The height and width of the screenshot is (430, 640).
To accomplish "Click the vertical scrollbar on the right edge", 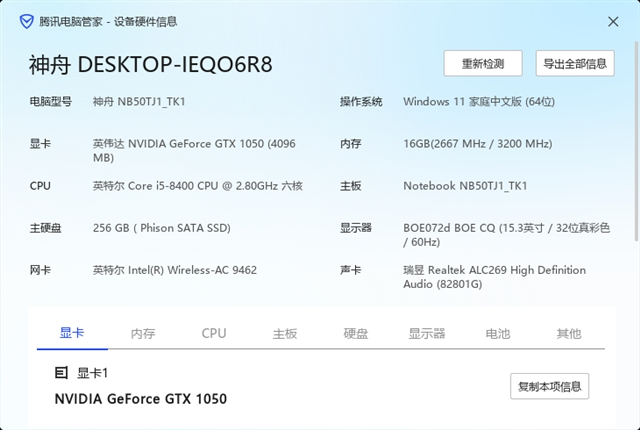I will pyautogui.click(x=636, y=141).
